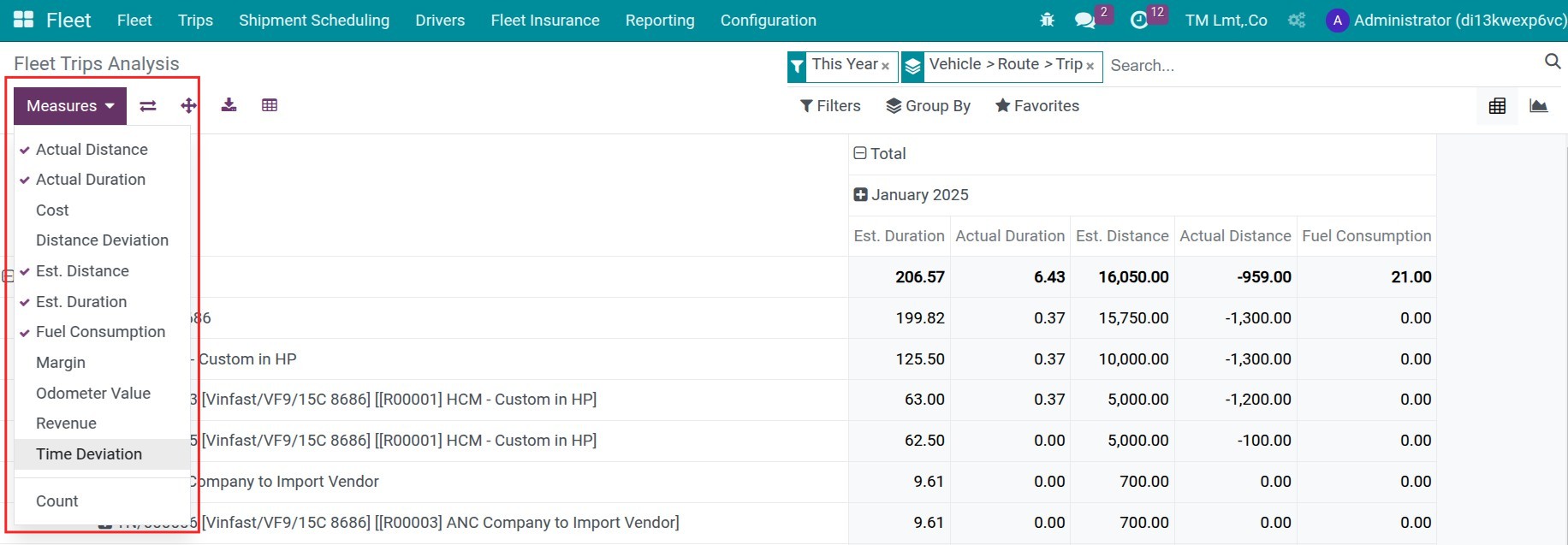Remove the This Year filter
Viewport: 1568px width, 545px height.
(885, 66)
